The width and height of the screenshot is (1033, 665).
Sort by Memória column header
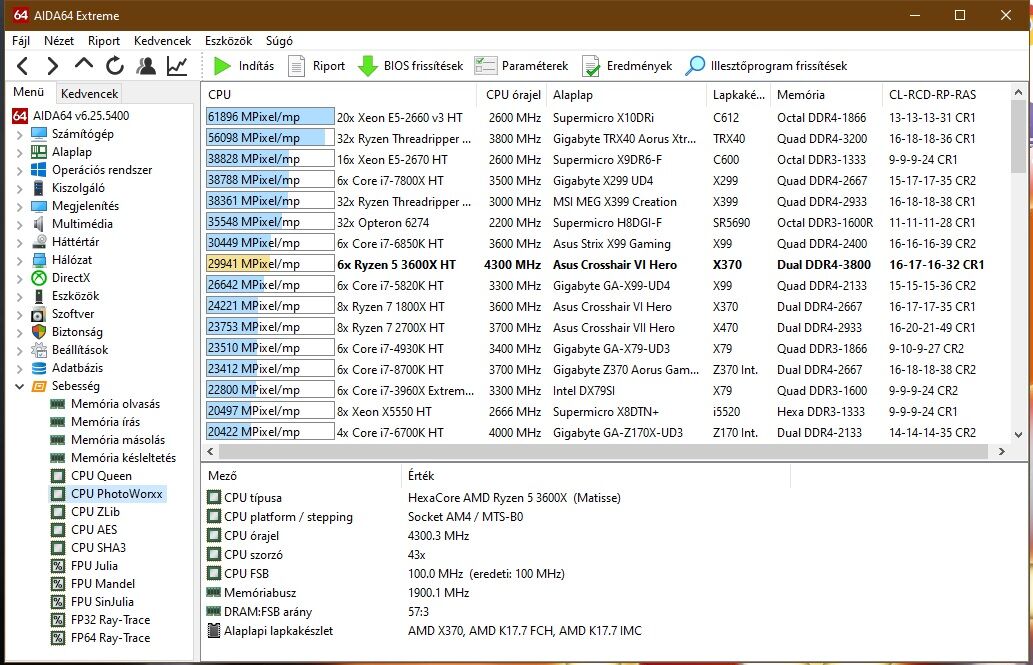(x=825, y=95)
